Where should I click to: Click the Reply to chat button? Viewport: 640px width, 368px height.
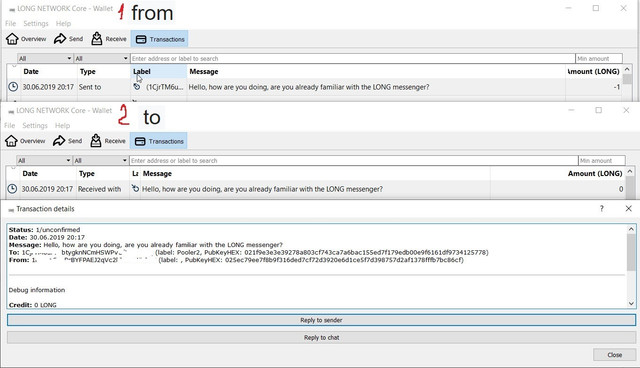(321, 337)
